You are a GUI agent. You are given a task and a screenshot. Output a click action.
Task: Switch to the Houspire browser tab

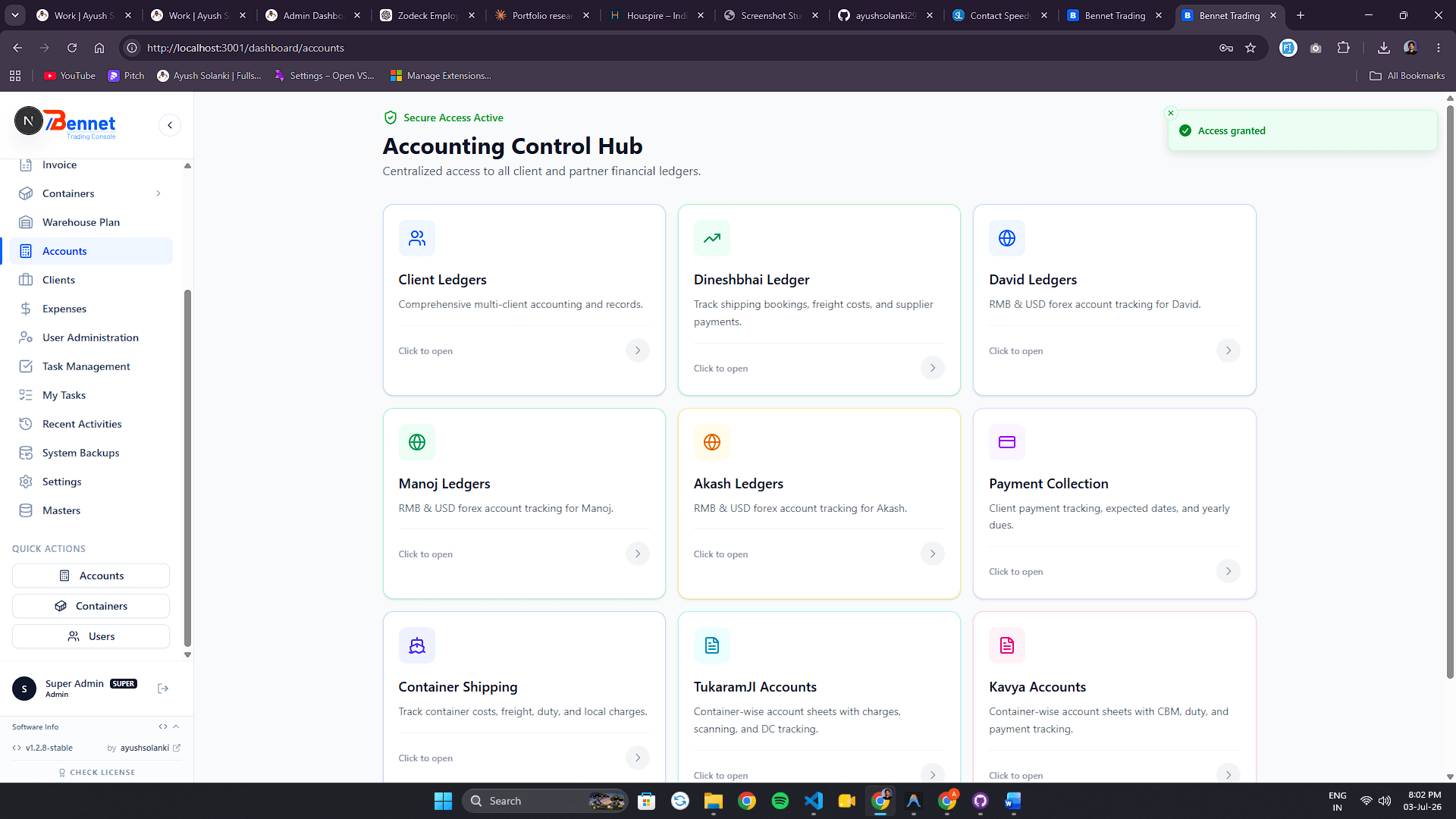[x=658, y=15]
